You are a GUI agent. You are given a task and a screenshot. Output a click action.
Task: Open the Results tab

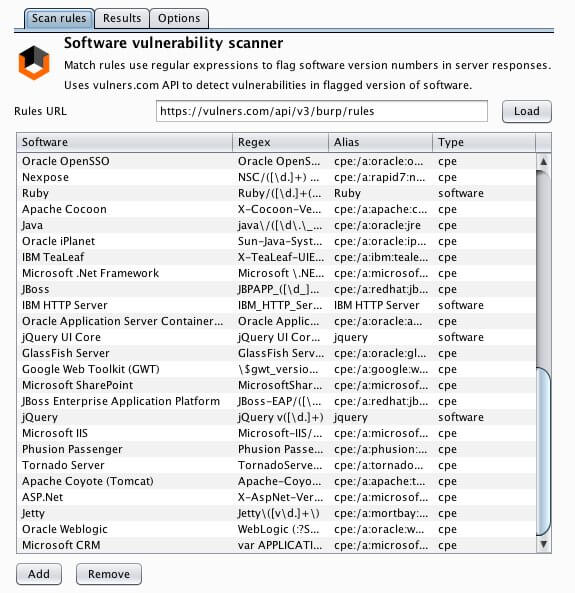122,18
